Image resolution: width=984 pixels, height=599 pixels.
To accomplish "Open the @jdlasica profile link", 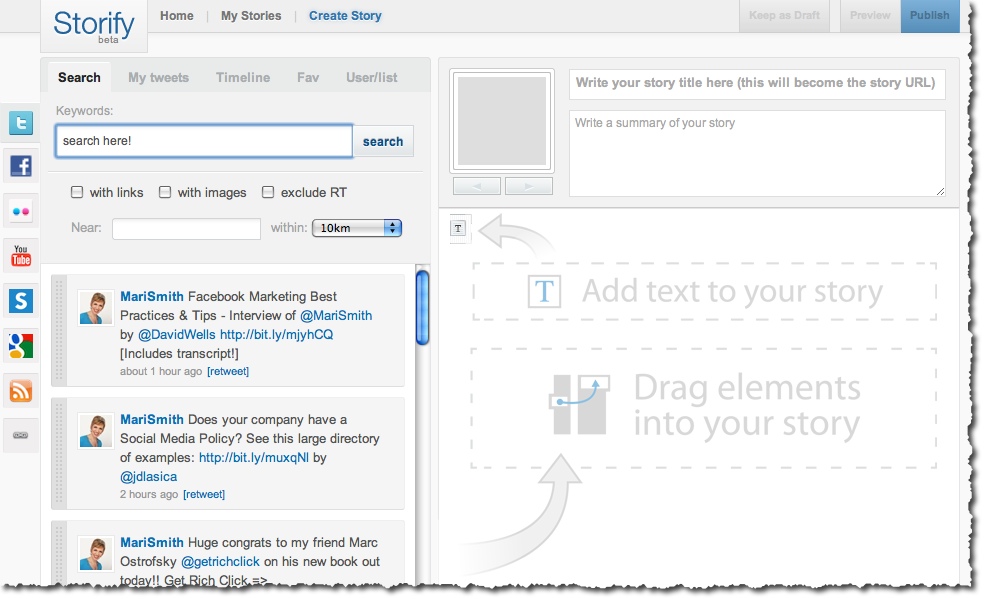I will (149, 477).
